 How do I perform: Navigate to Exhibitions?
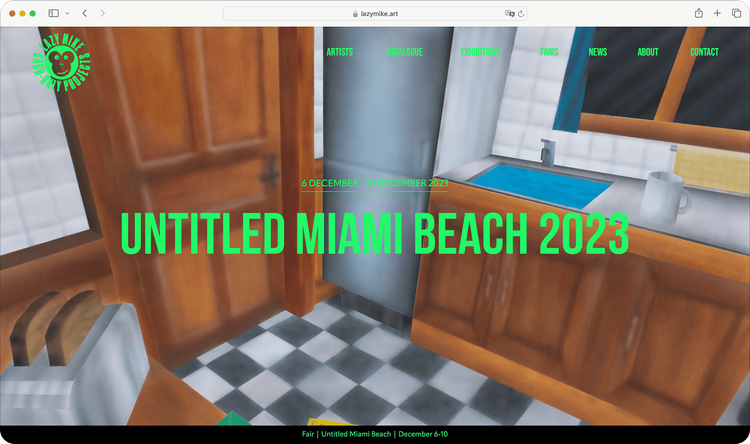click(x=482, y=52)
